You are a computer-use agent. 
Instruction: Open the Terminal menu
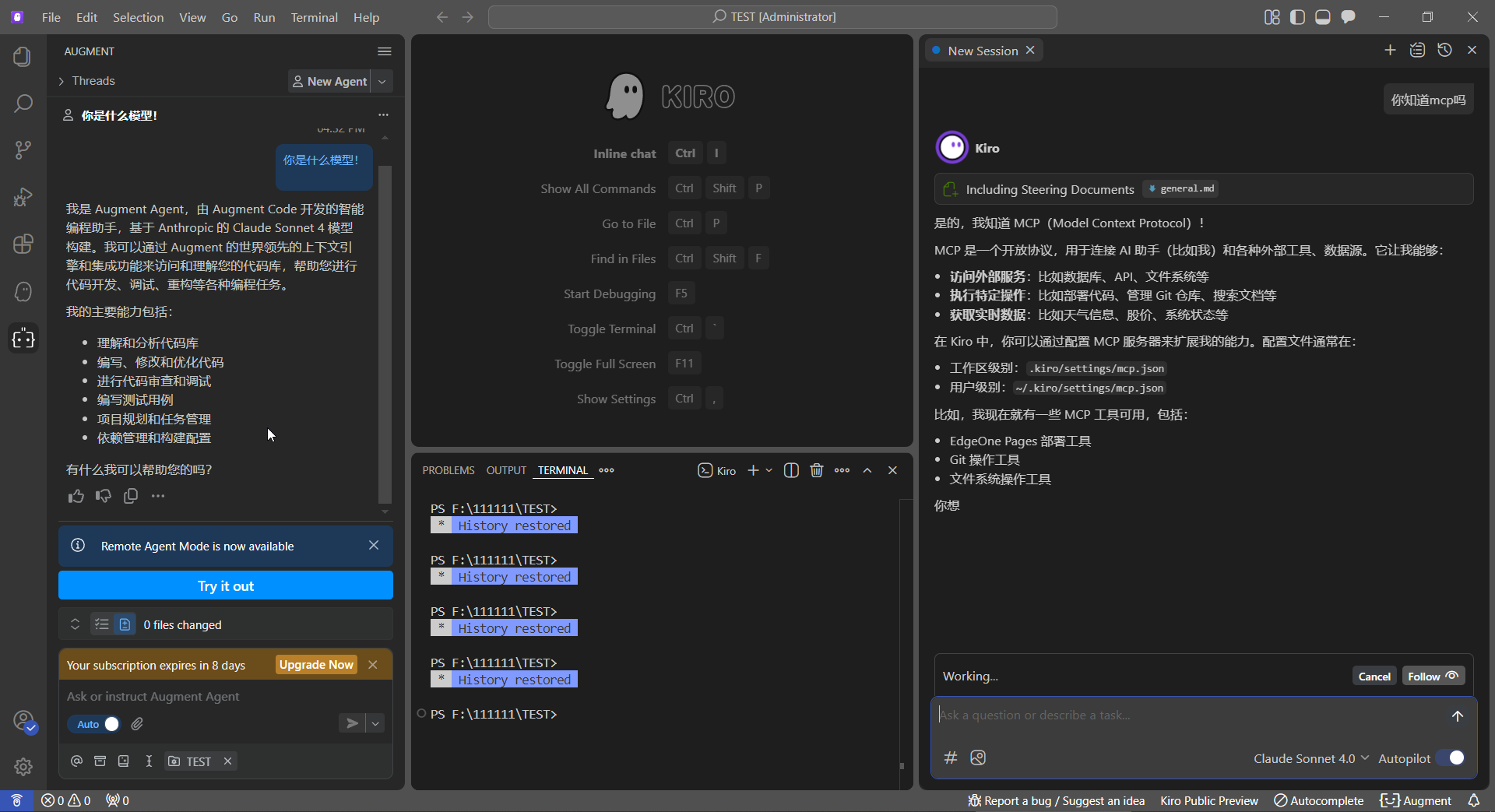pos(314,17)
